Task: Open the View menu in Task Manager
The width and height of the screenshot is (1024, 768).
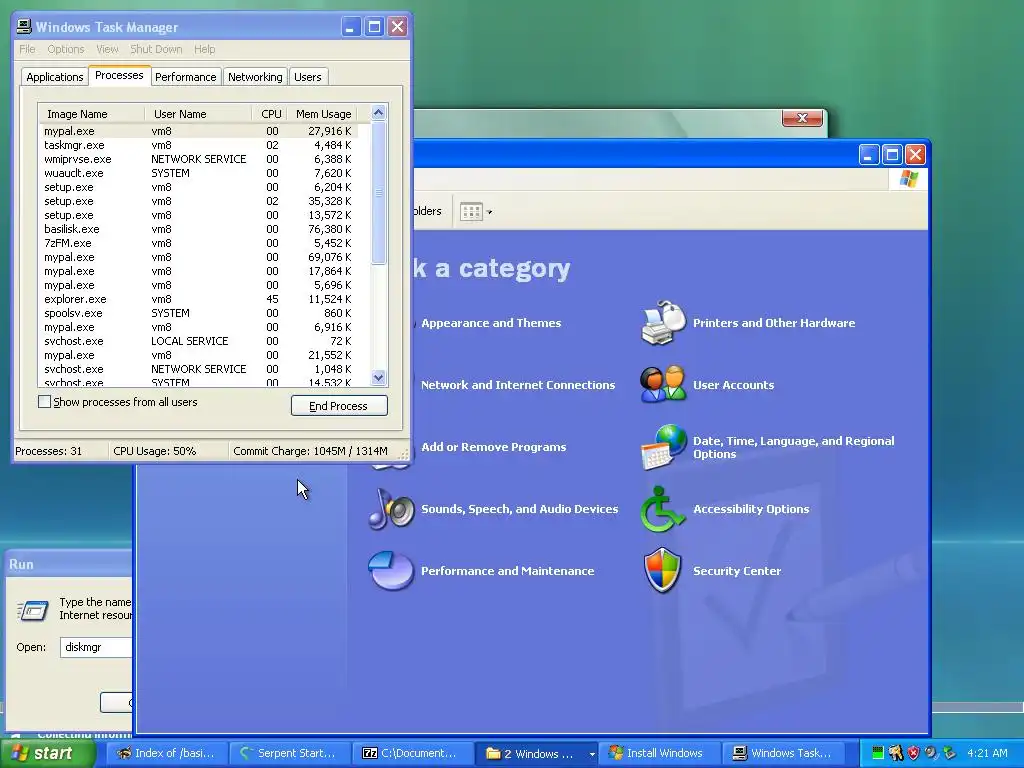Action: (x=107, y=49)
